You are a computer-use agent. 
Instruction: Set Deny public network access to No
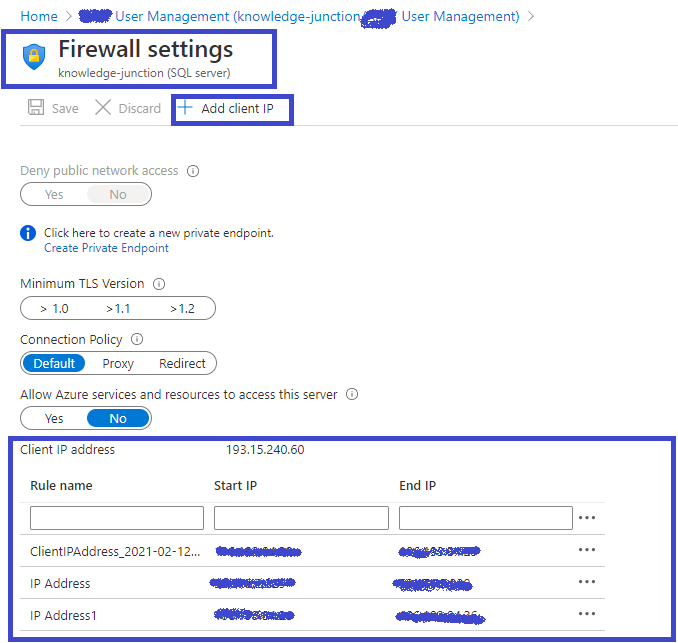click(x=118, y=195)
